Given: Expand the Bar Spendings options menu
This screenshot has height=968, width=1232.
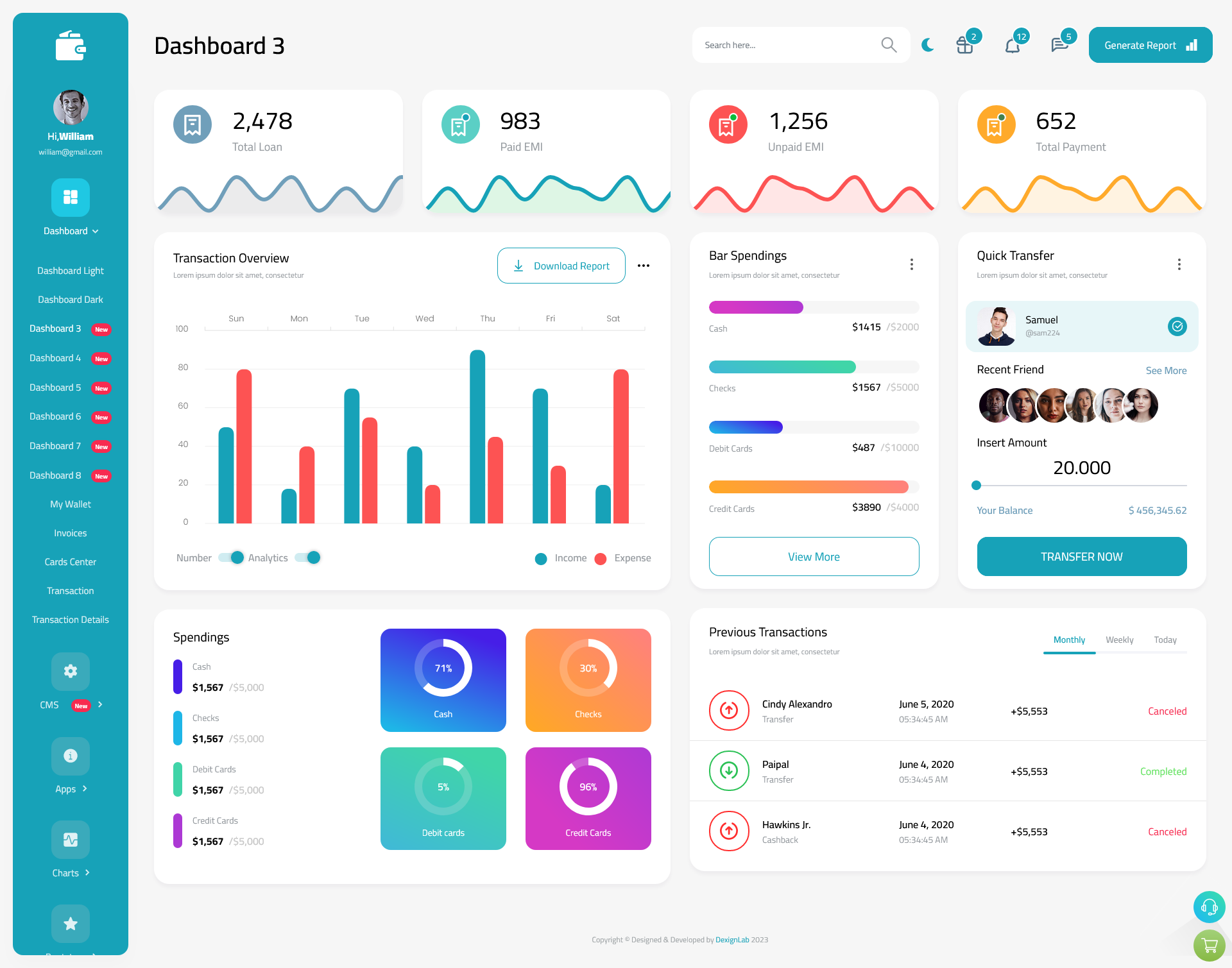Looking at the screenshot, I should pyautogui.click(x=912, y=264).
